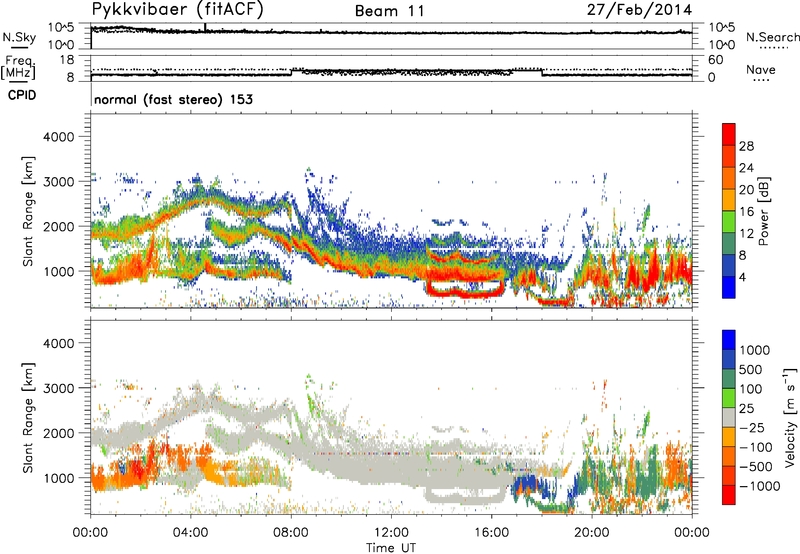Click the Time UT axis label
This screenshot has width=800, height=554.
coord(391,548)
